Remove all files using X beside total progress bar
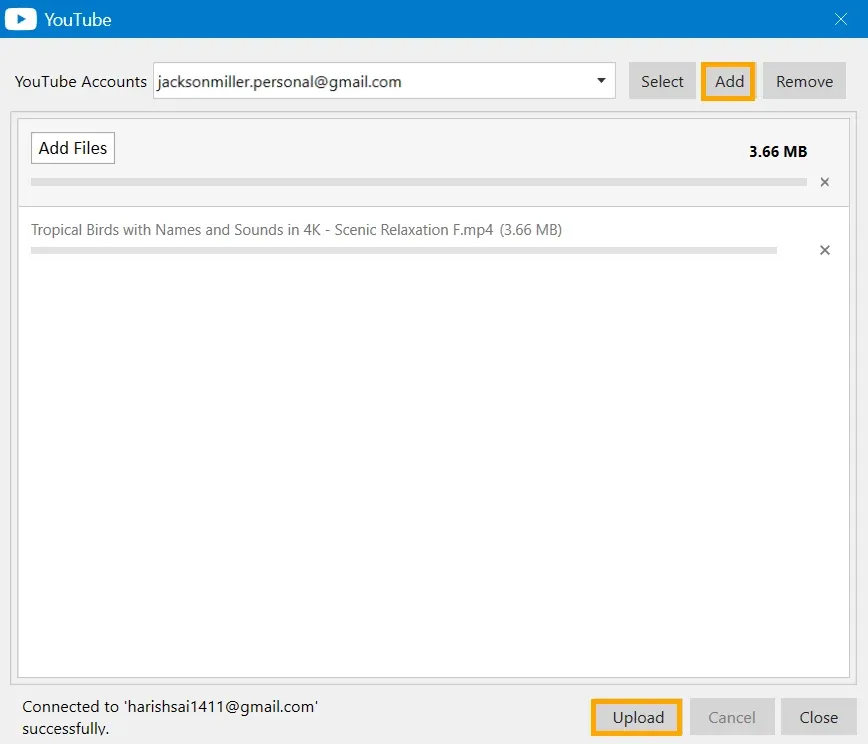The image size is (868, 744). tap(824, 182)
